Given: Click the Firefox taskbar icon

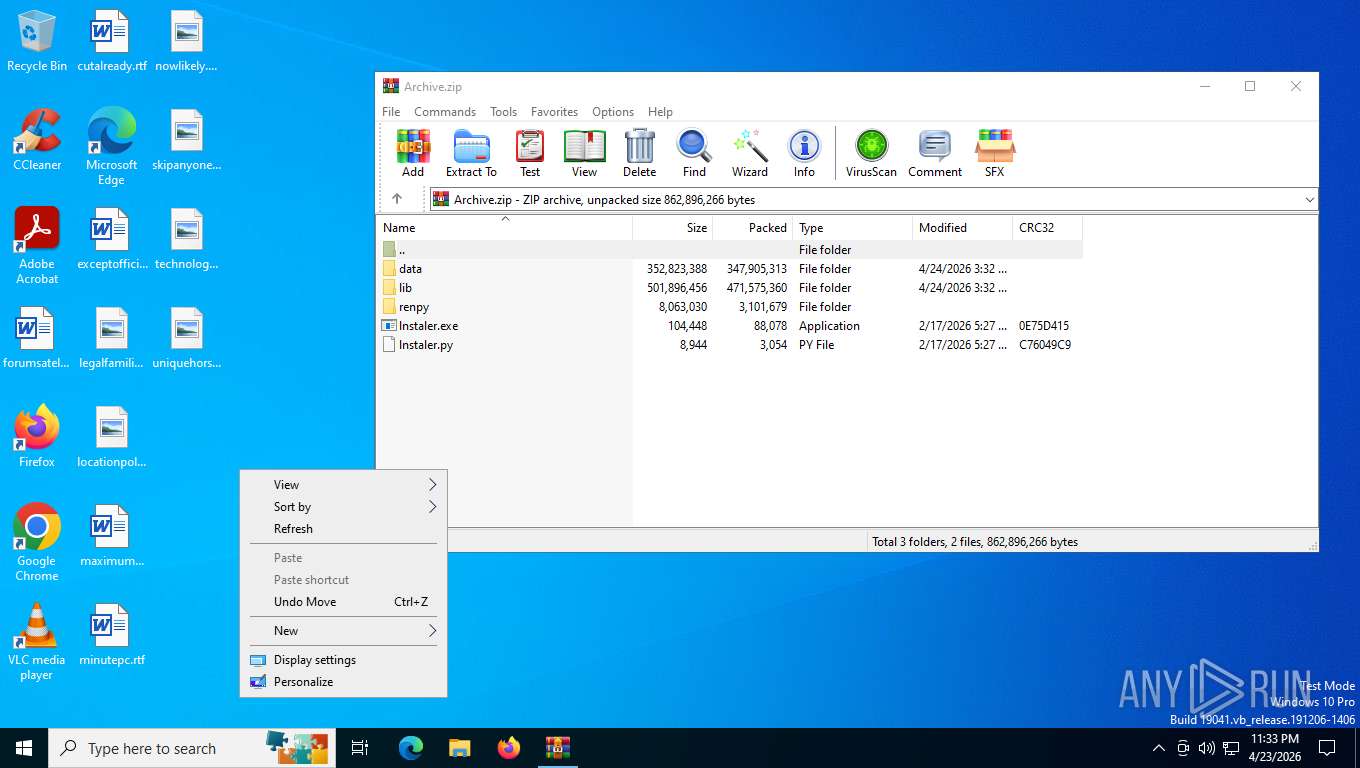Looking at the screenshot, I should [x=509, y=748].
